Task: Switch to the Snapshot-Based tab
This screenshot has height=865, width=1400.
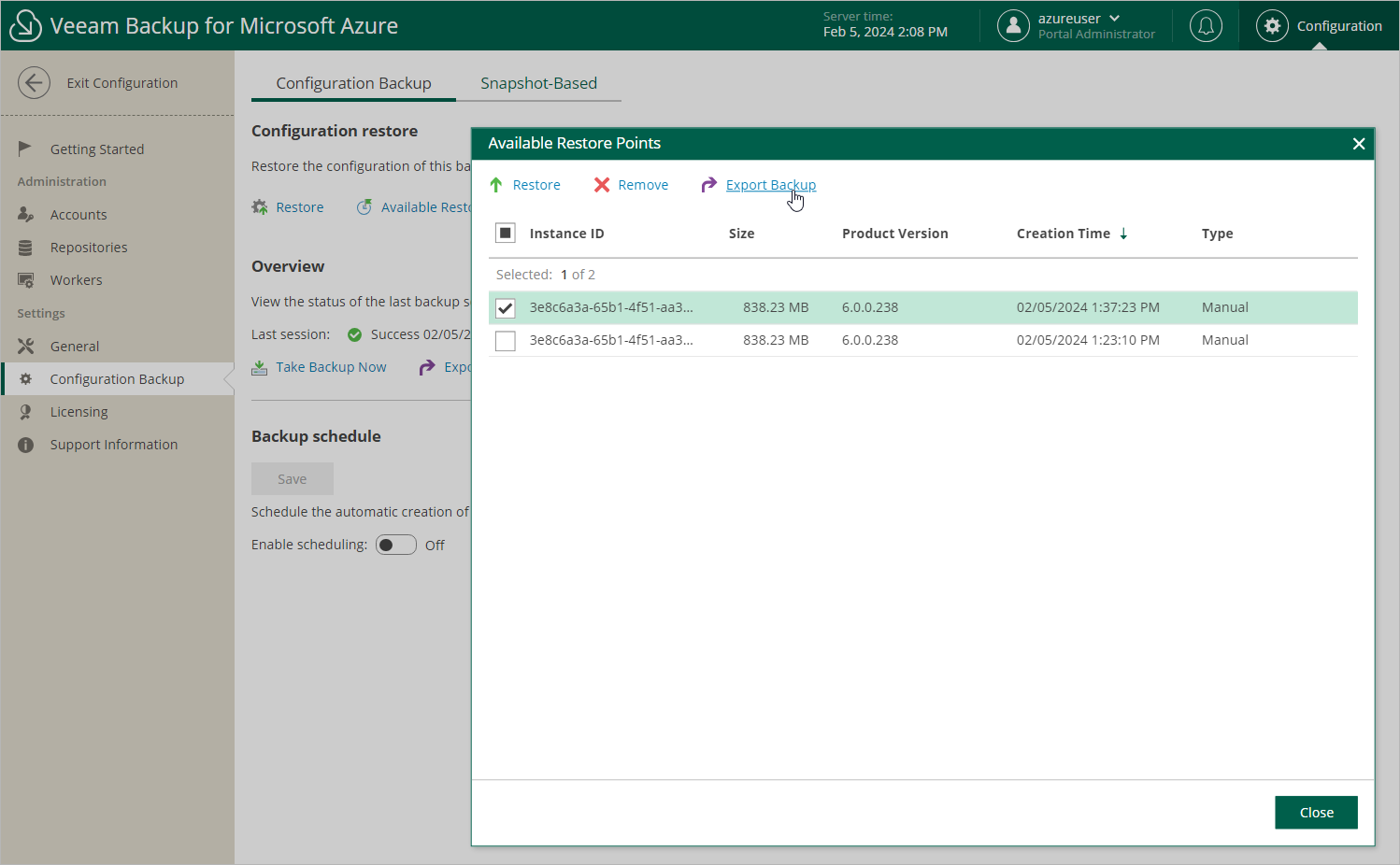Action: coord(538,83)
